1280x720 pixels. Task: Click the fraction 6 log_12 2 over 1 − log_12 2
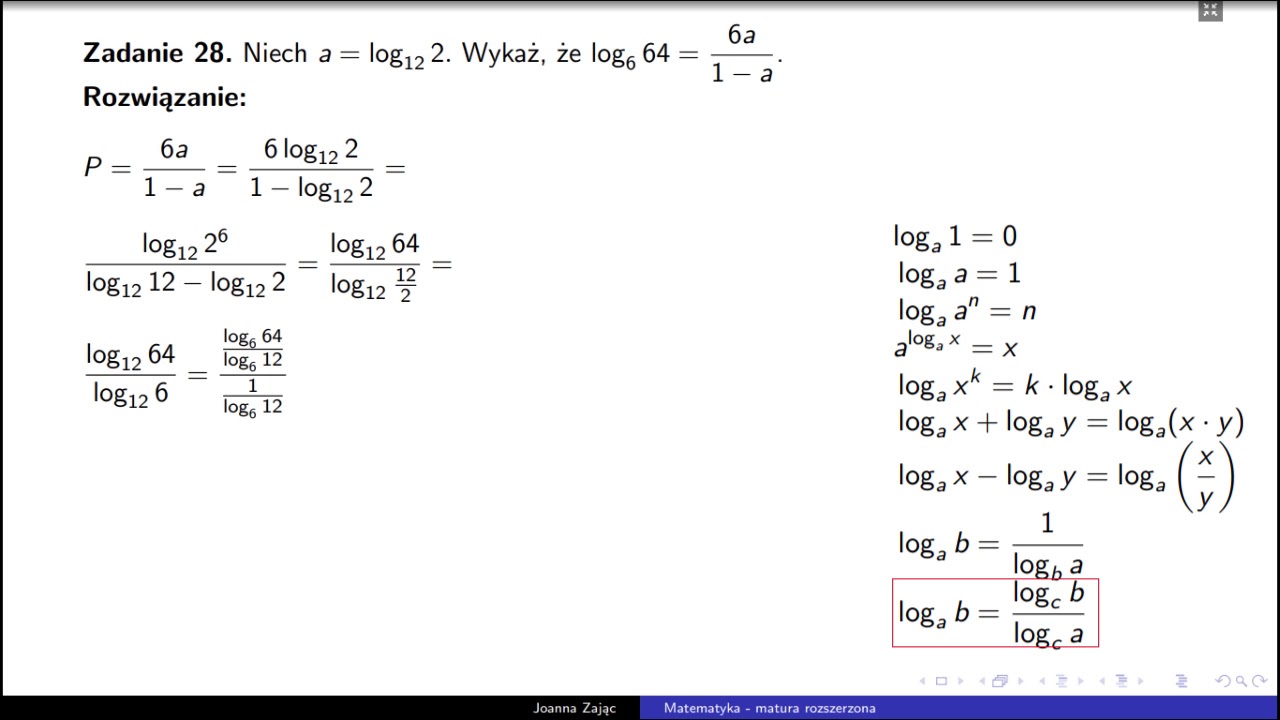(x=311, y=169)
